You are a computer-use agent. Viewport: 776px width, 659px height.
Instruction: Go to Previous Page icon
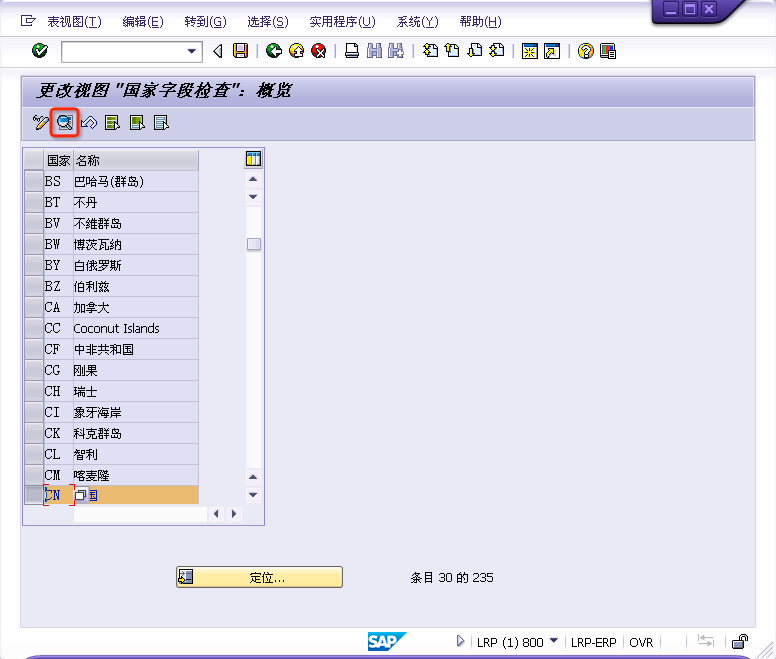(452, 50)
